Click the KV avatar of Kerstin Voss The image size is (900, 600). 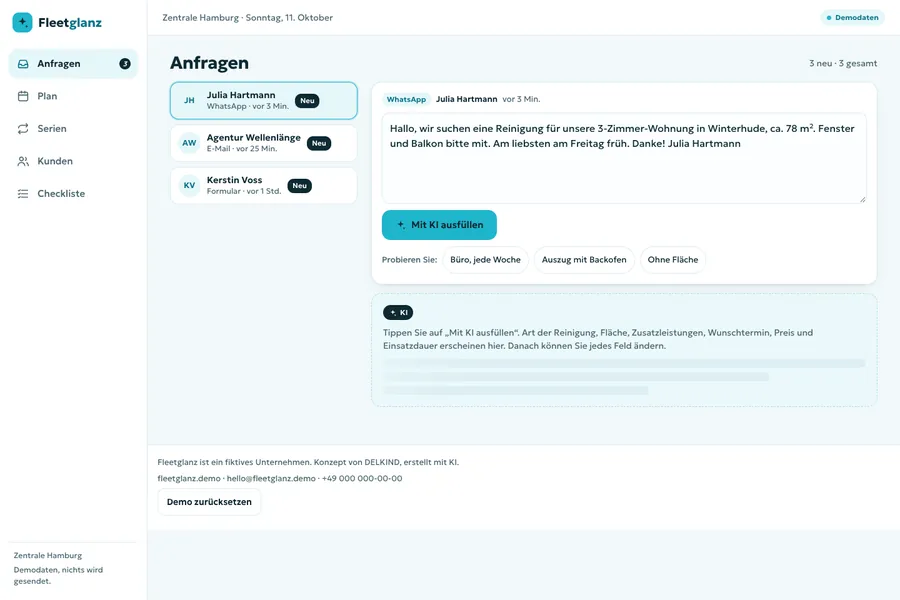[189, 185]
